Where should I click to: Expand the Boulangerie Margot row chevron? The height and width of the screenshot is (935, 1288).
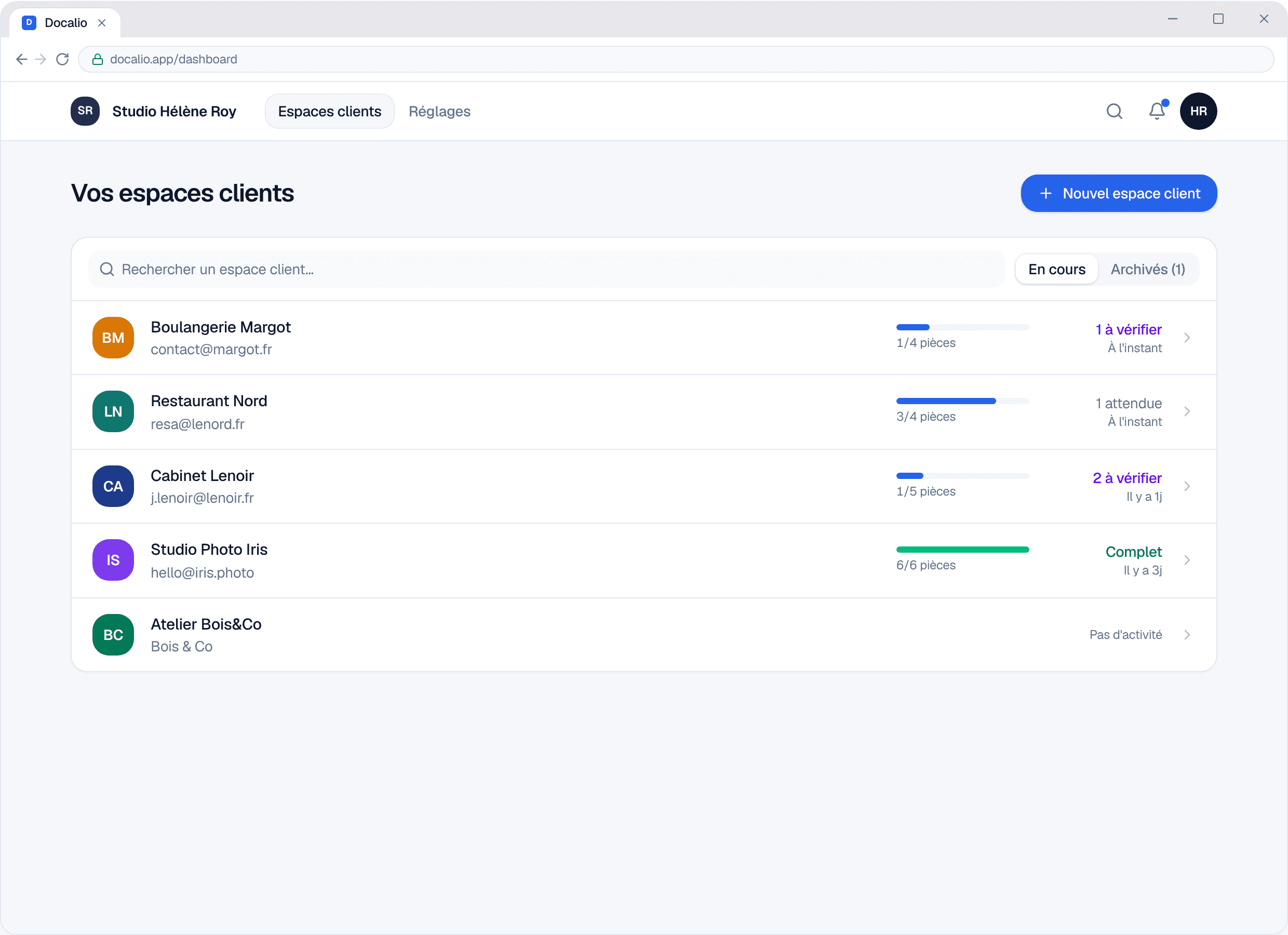(1187, 338)
